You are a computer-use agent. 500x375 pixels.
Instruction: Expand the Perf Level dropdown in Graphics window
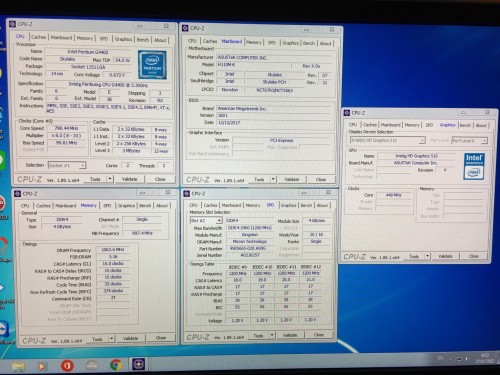coord(469,140)
